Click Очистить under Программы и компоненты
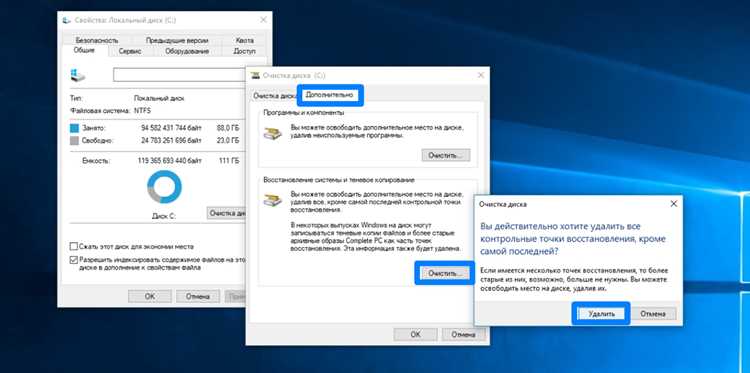 [446, 155]
